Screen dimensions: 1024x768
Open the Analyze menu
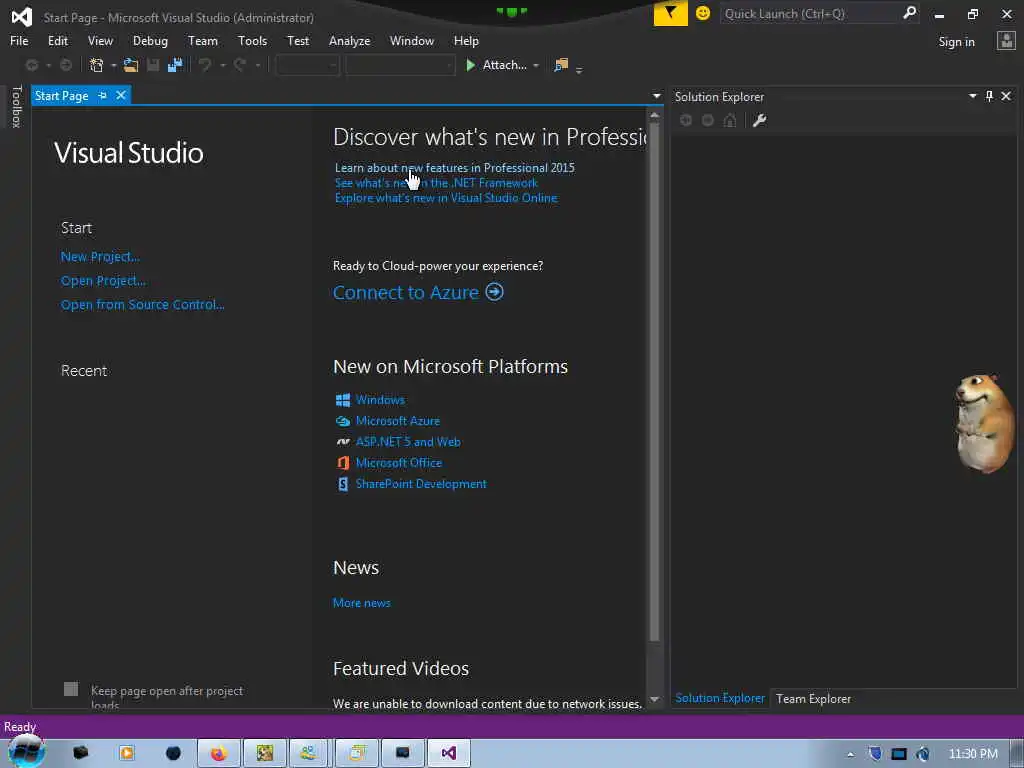tap(349, 40)
